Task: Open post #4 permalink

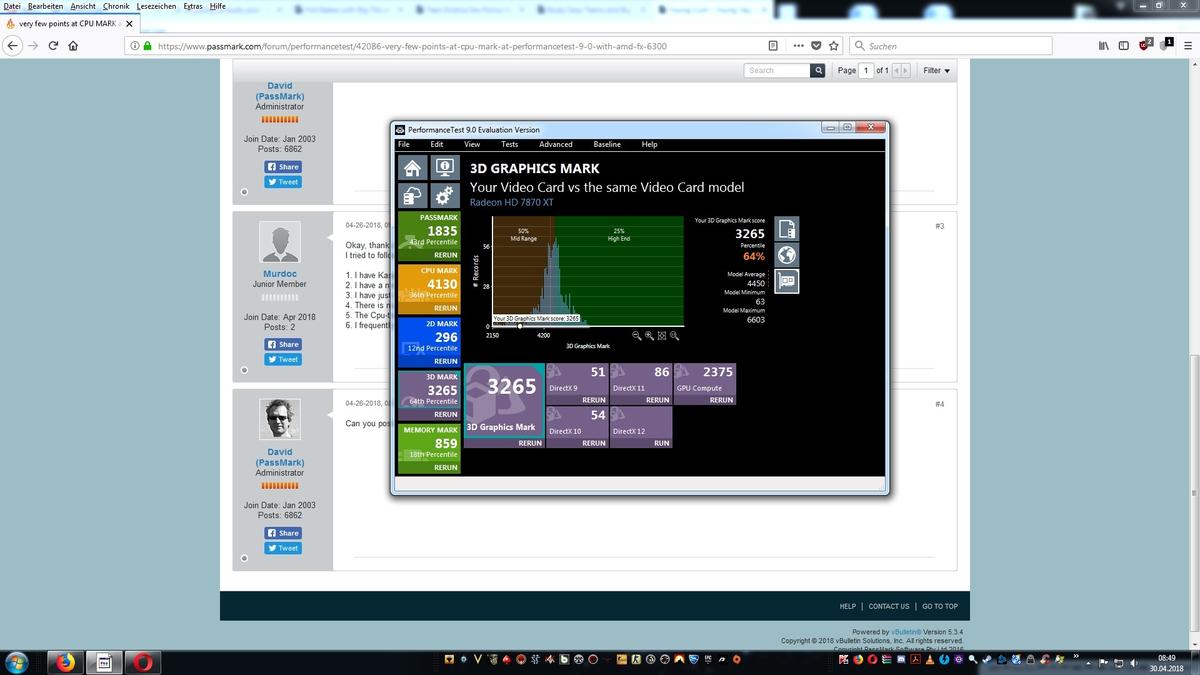Action: 940,404
